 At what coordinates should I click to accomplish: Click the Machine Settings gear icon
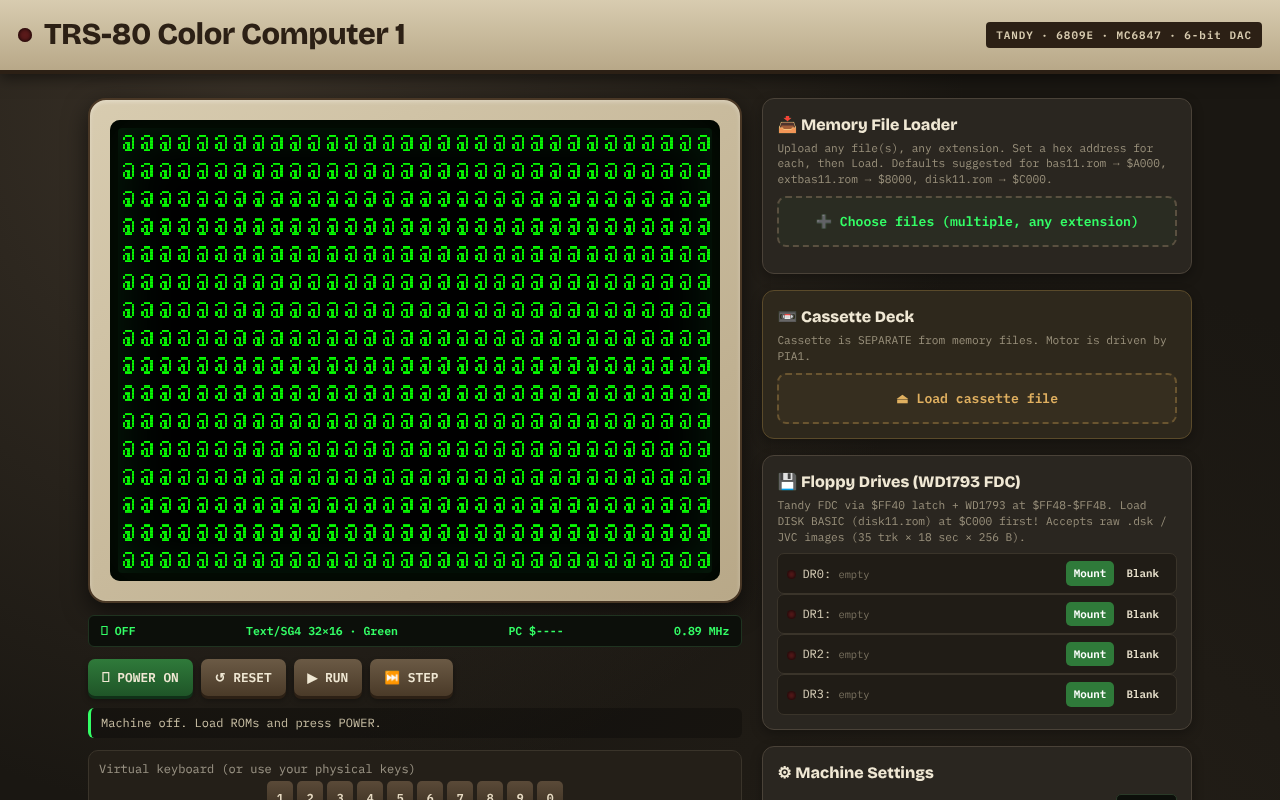click(784, 773)
